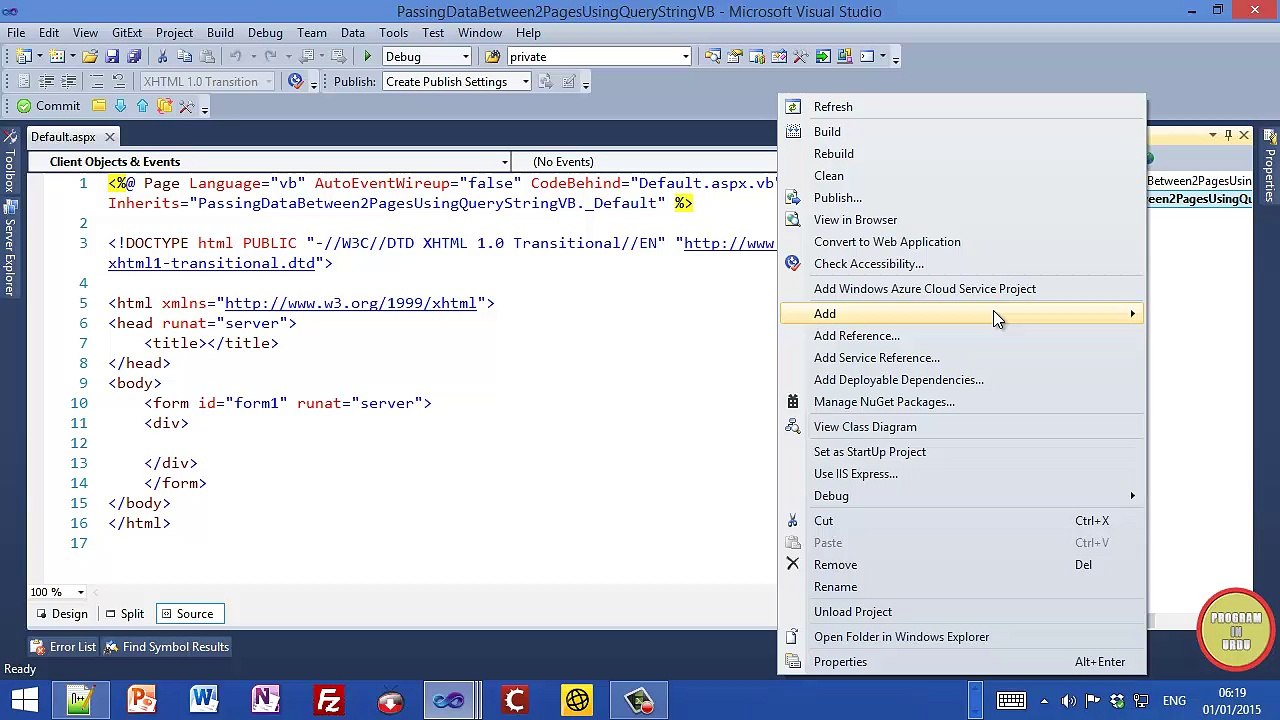Screen dimensions: 1280x720
Task: Switch to Design view tab
Action: pos(61,614)
